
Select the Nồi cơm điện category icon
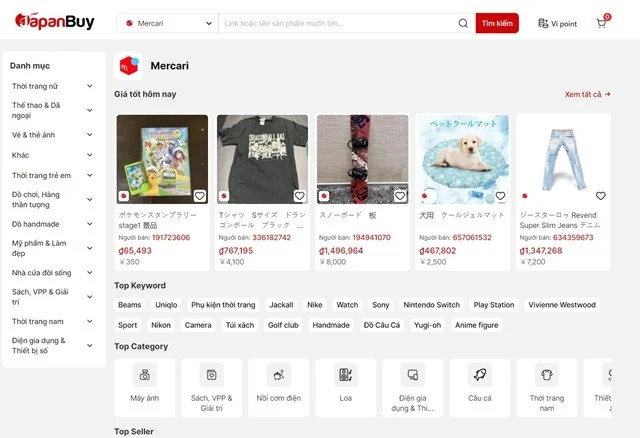[279, 374]
